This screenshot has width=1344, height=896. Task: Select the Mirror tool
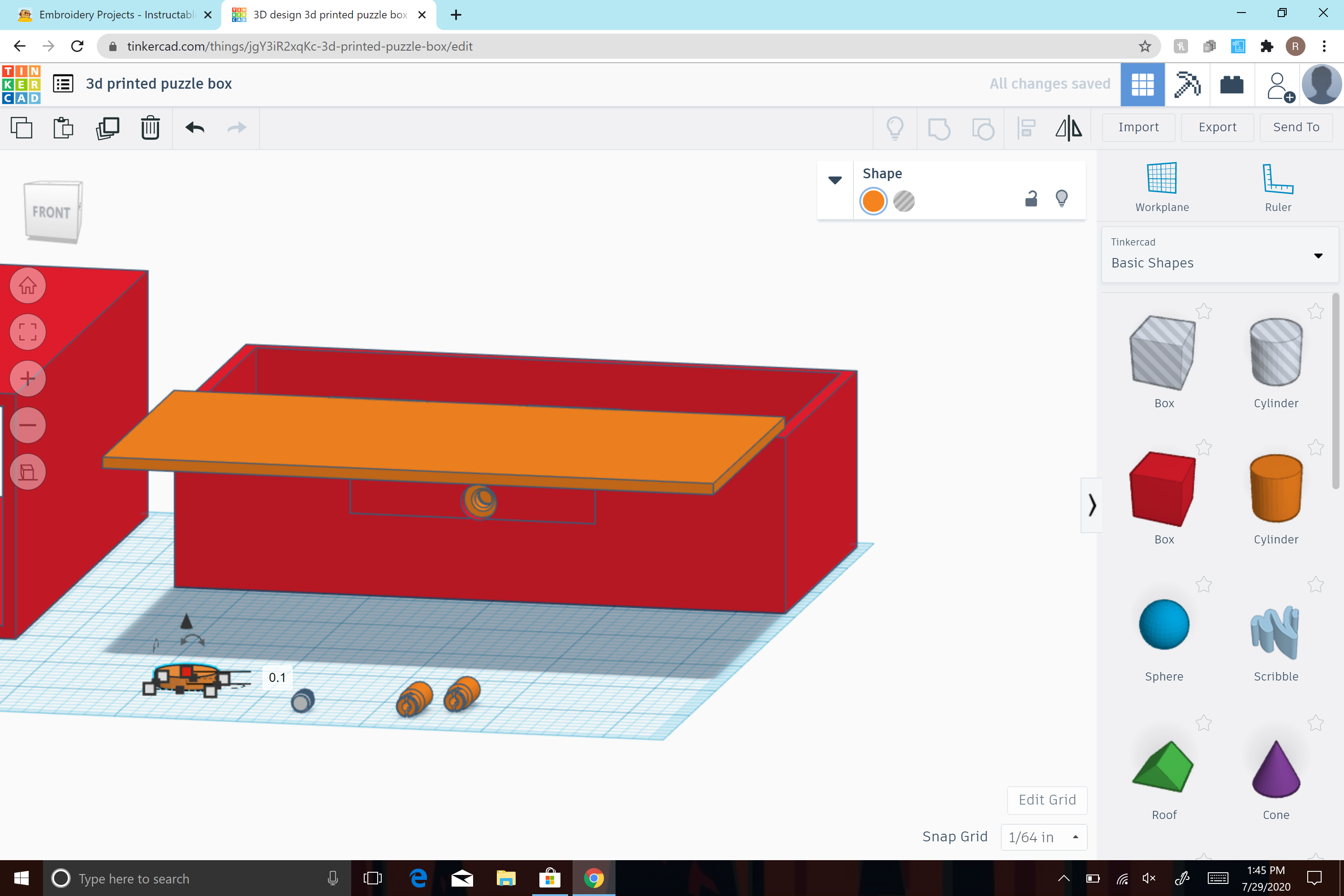[x=1068, y=127]
